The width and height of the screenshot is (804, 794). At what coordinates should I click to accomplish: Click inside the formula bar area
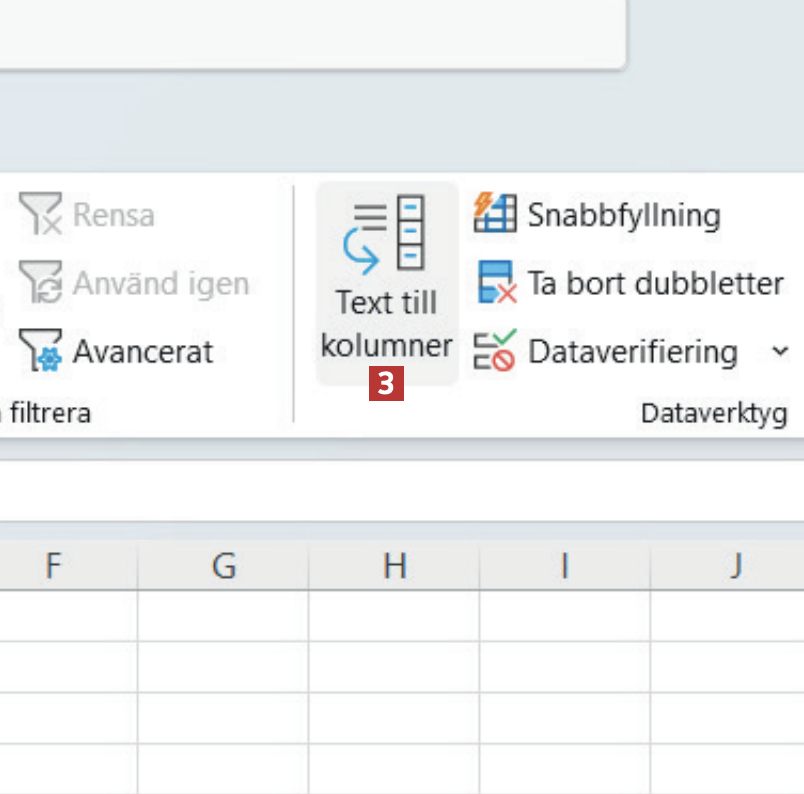pyautogui.click(x=400, y=490)
